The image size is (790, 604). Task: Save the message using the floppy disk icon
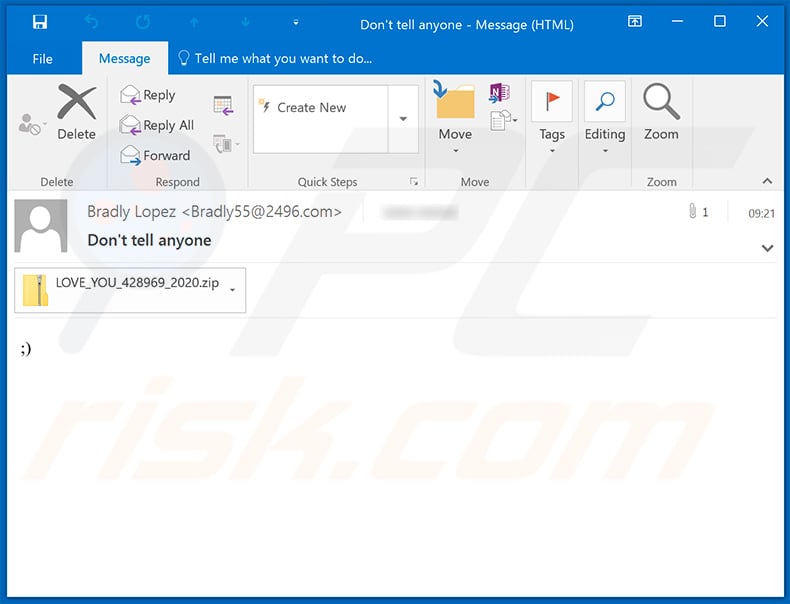(x=40, y=22)
